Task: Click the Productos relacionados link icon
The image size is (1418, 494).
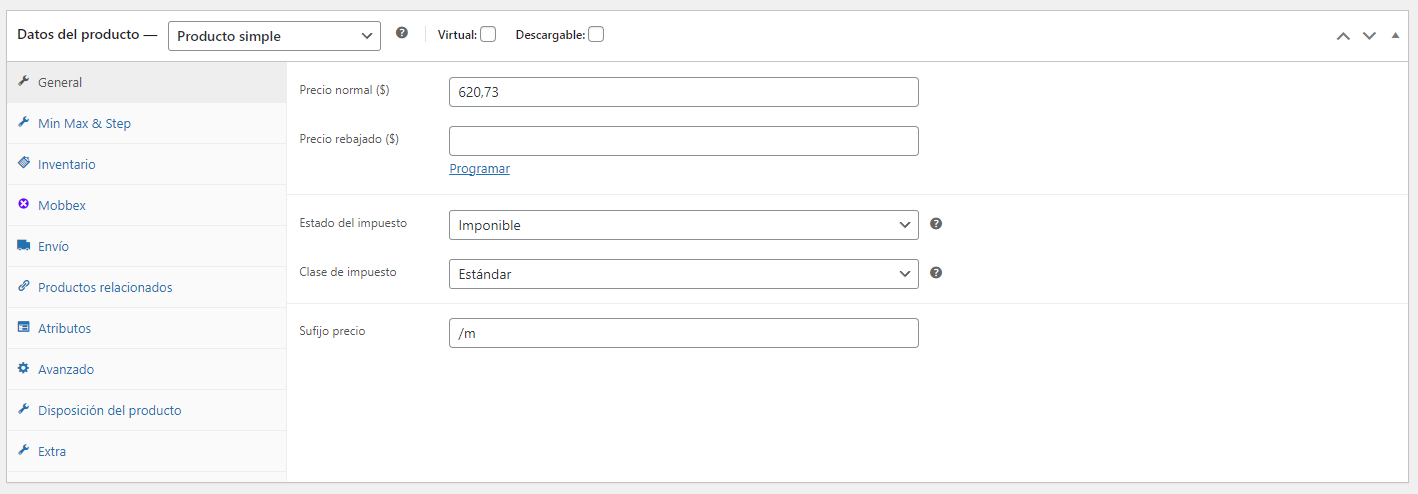Action: pos(23,286)
